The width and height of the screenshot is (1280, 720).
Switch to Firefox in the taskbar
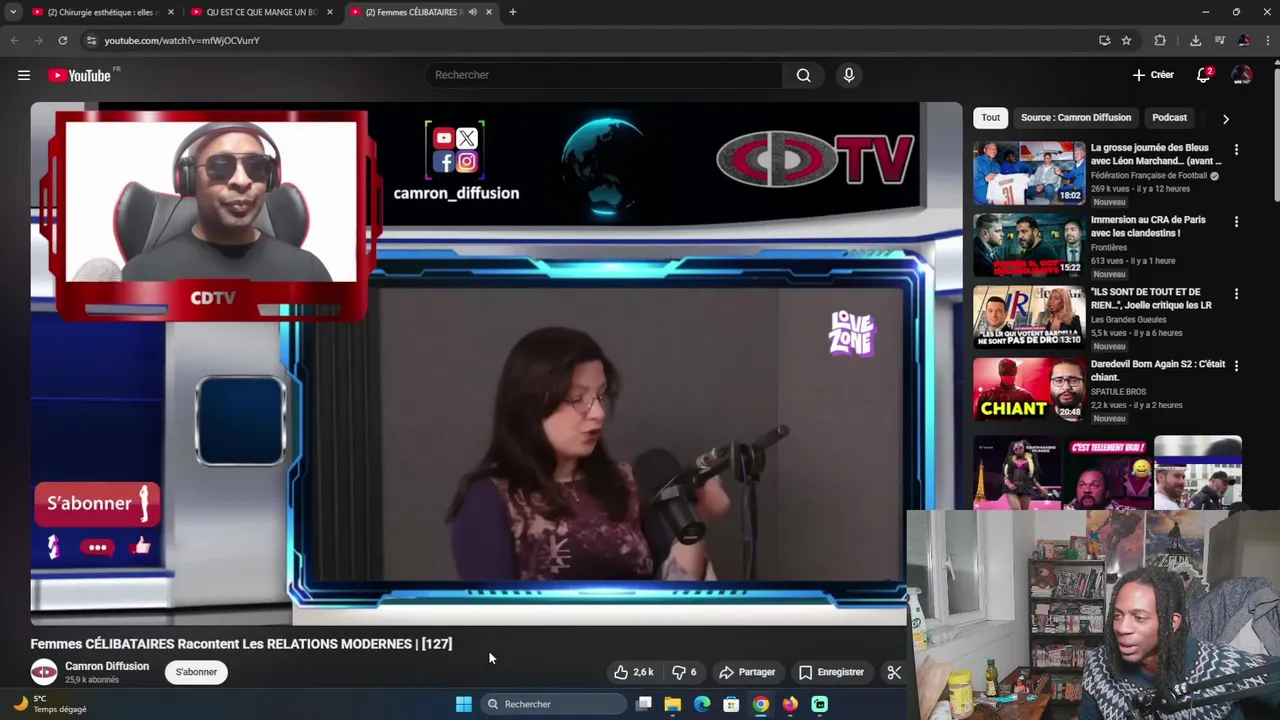coord(790,704)
